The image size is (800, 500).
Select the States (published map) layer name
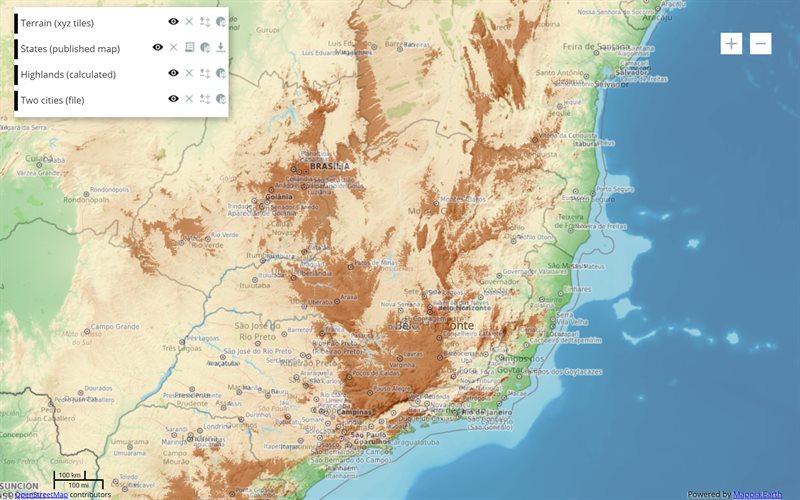(70, 48)
